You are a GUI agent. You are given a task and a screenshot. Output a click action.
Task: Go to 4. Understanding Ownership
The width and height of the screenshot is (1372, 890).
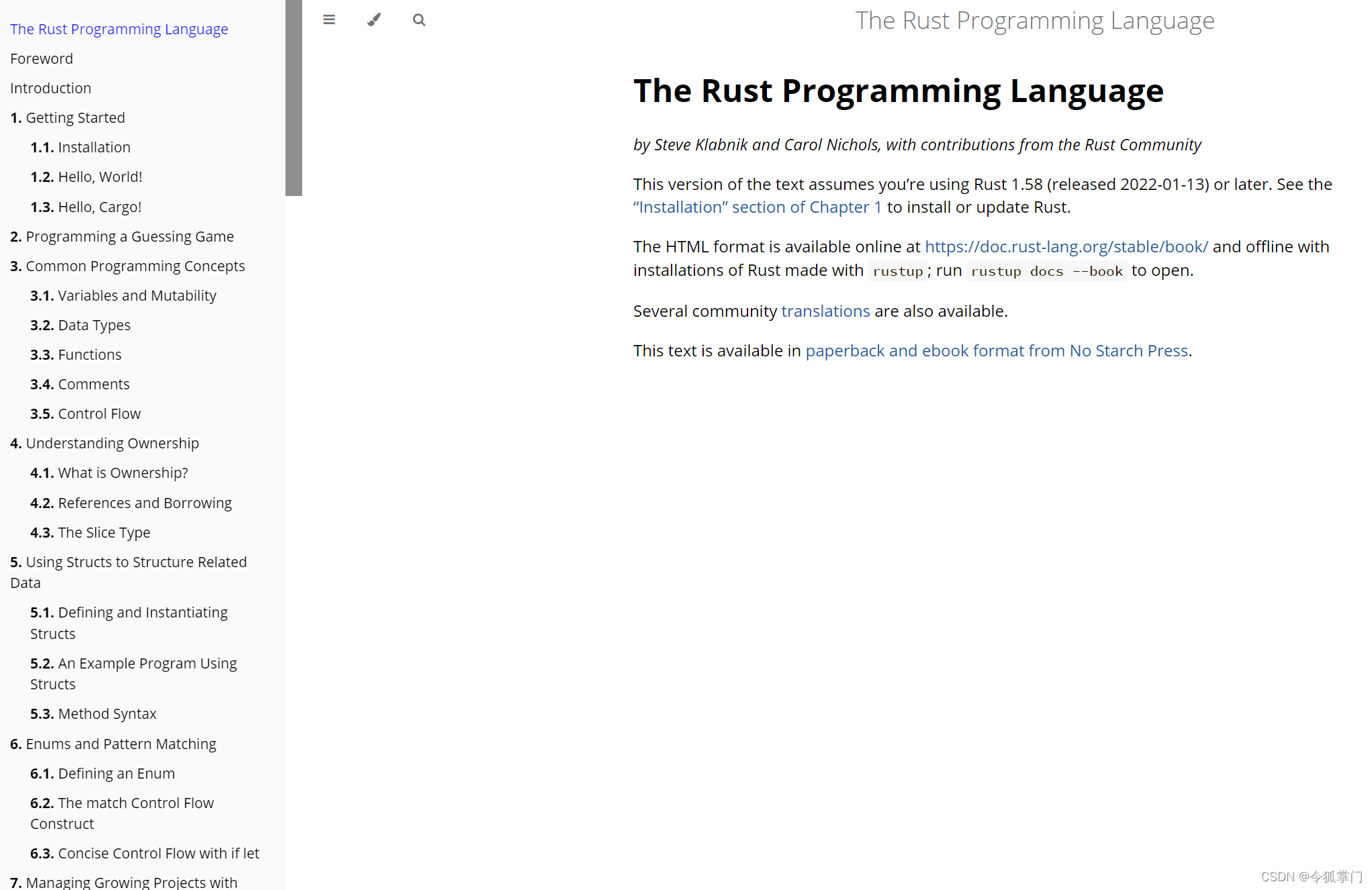[x=104, y=443]
